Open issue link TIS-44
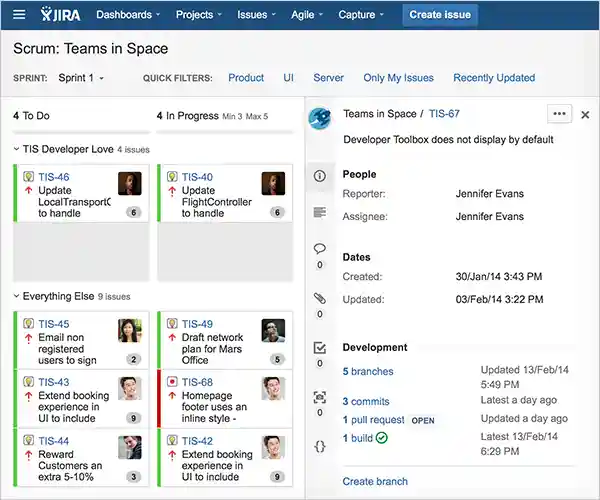 tap(54, 441)
